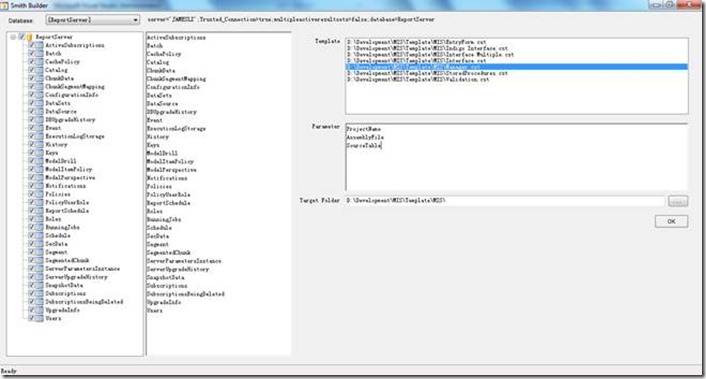Click the Ready status bar text
This screenshot has height=379, width=706.
(9, 371)
